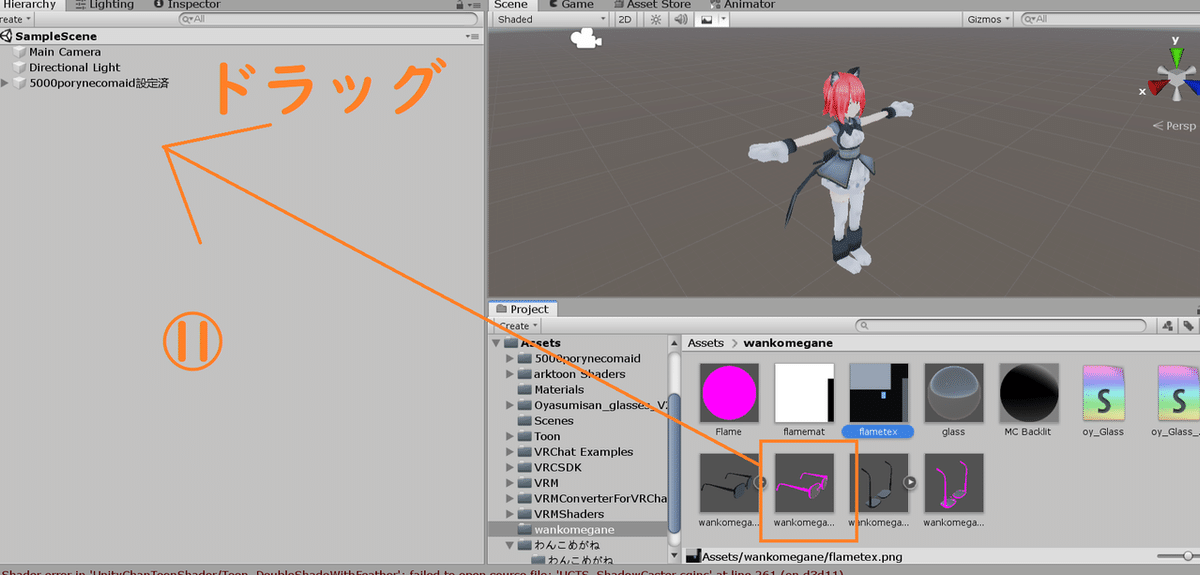Select Directional Light in Hierarchy

click(x=75, y=68)
